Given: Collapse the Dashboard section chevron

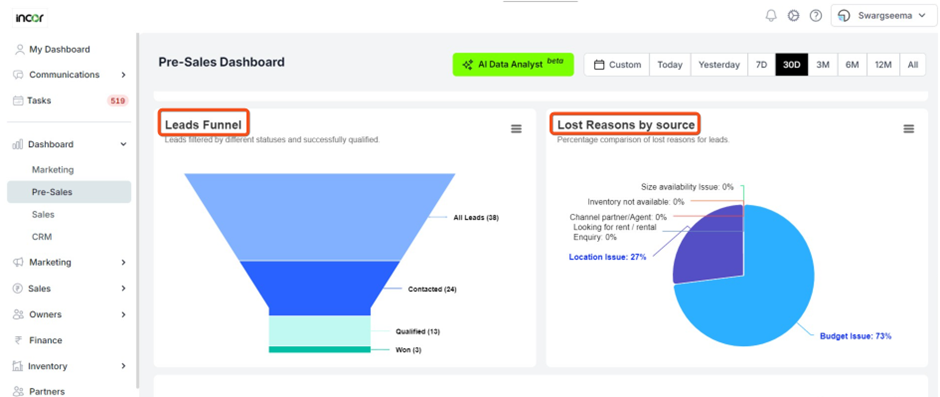Looking at the screenshot, I should tap(123, 145).
